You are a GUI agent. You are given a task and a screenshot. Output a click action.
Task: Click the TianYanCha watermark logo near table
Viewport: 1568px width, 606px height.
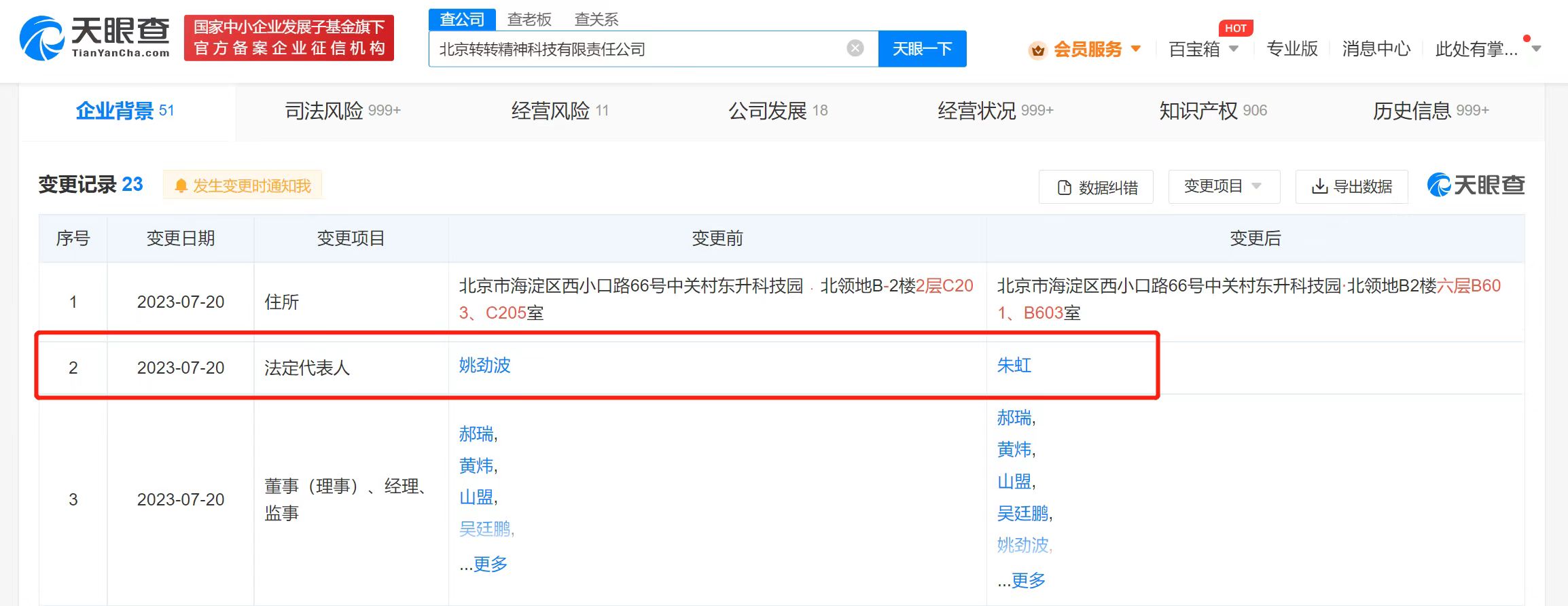click(x=1476, y=185)
